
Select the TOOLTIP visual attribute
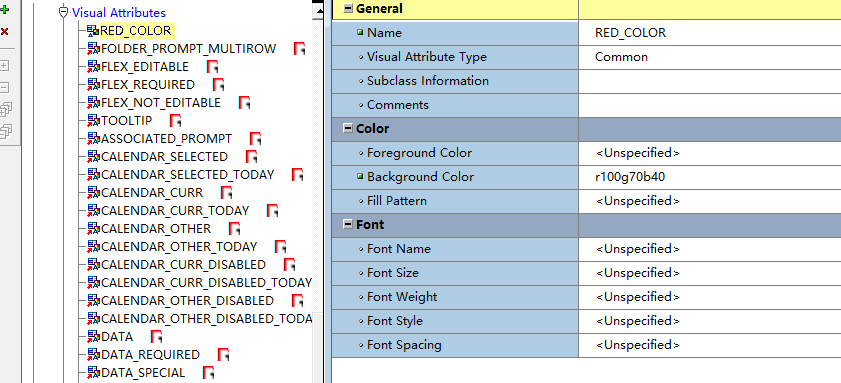tap(126, 121)
